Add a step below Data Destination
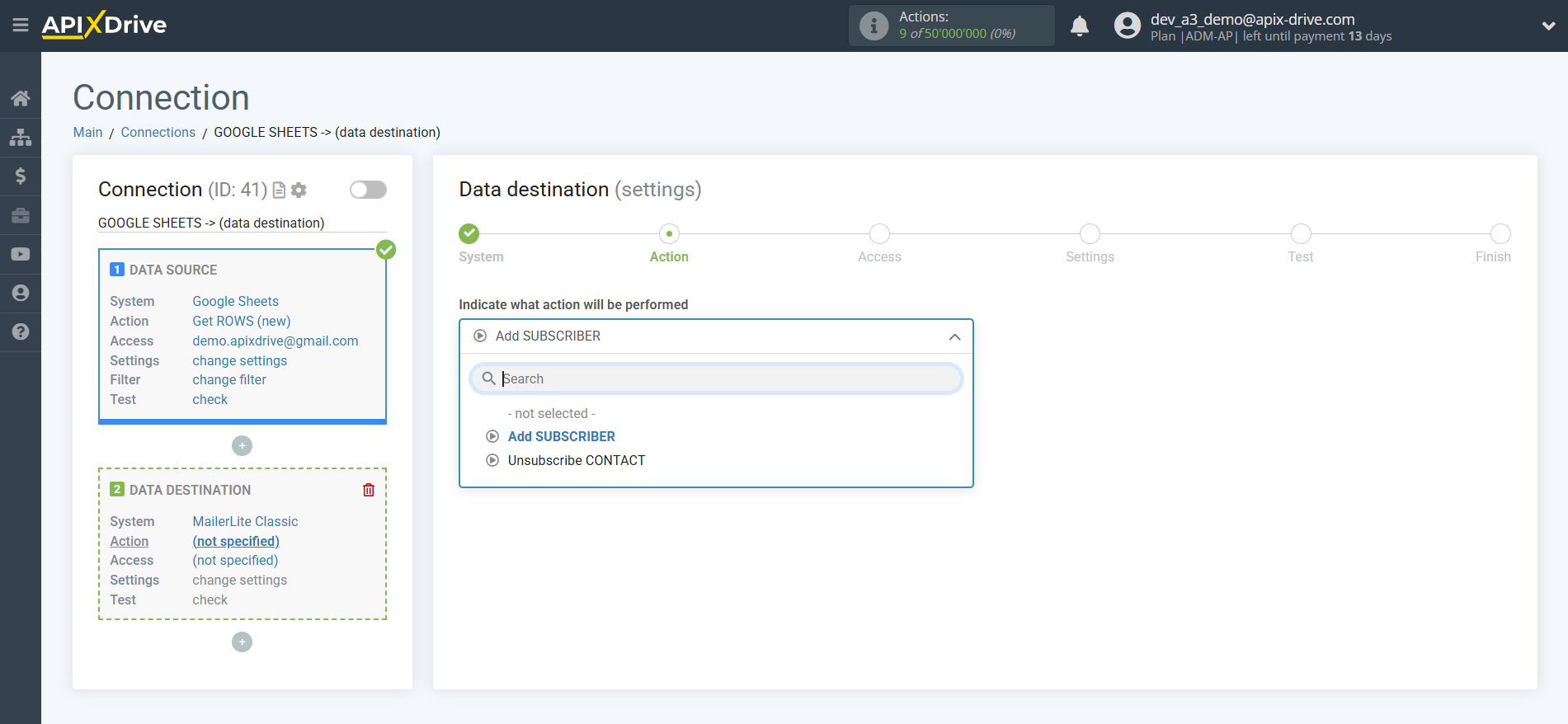The height and width of the screenshot is (724, 1568). (242, 642)
